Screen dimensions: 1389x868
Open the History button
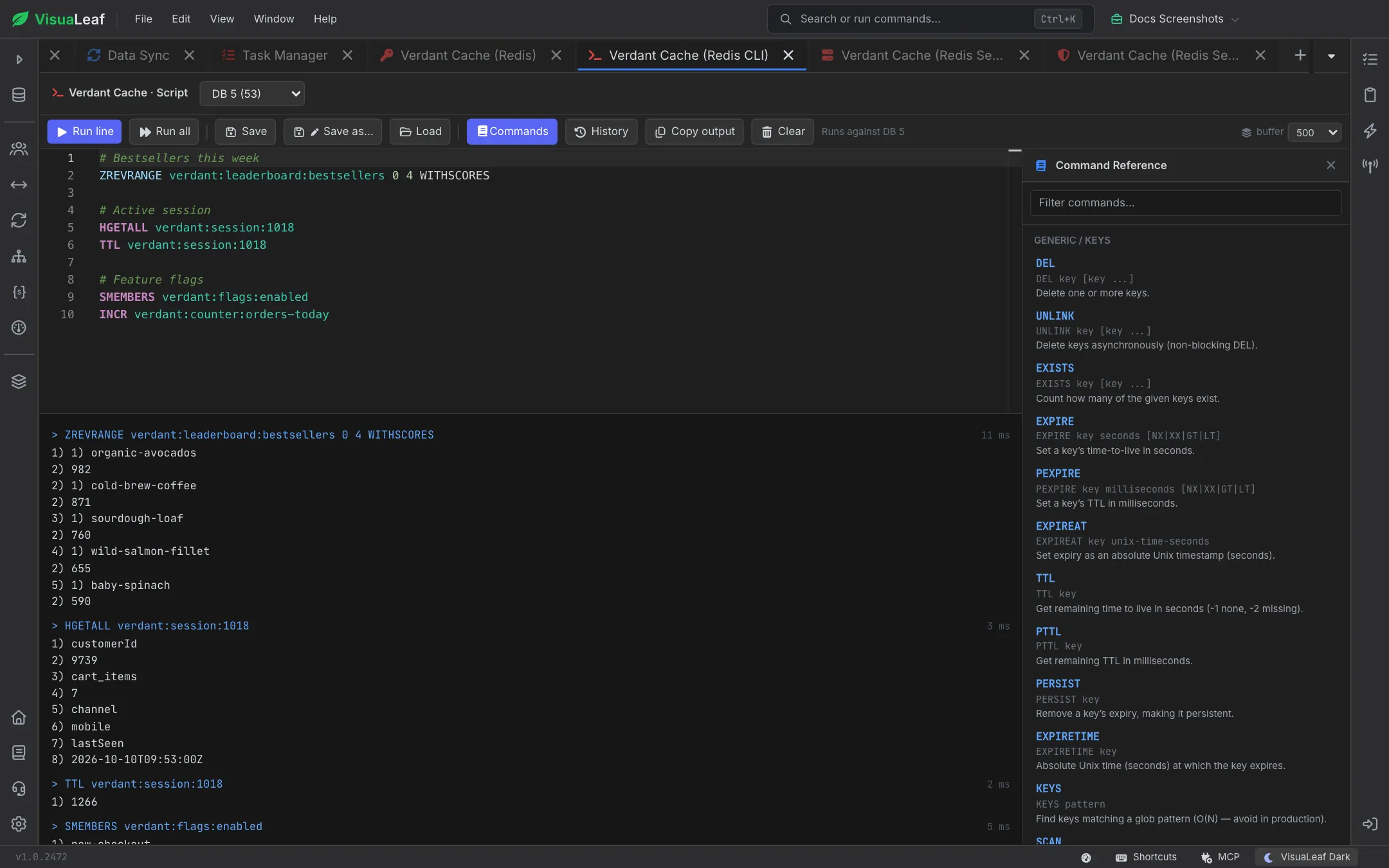pos(601,132)
